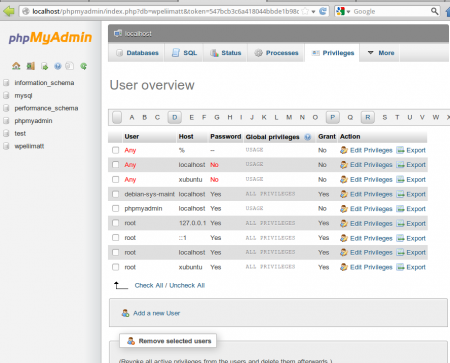This screenshot has height=363, width=450.
Task: Export the root ::1 user
Action: tap(411, 238)
